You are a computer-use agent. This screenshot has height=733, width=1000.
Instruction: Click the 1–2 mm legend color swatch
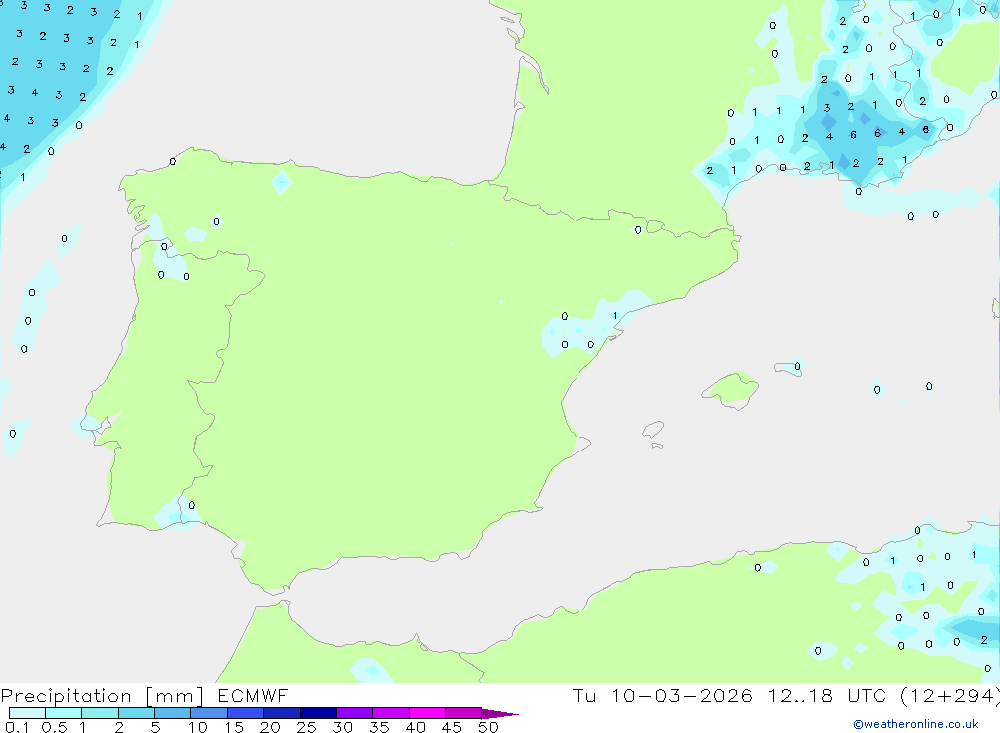(x=99, y=713)
